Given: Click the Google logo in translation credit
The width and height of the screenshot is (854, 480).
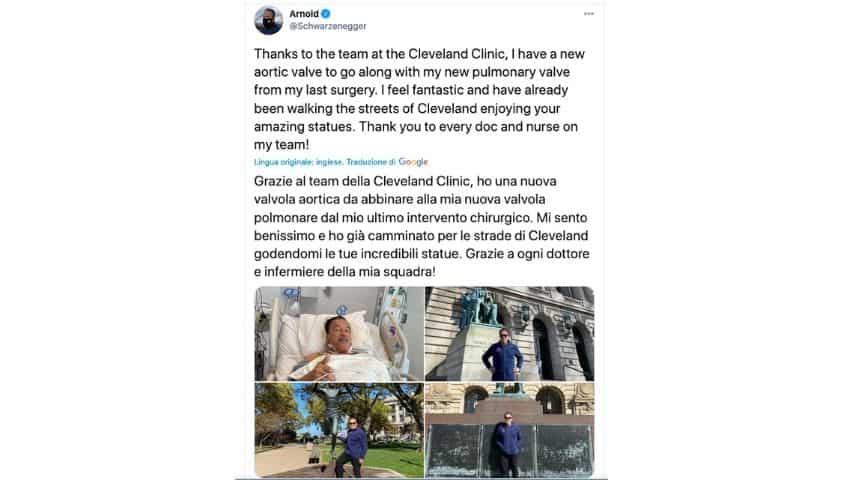Looking at the screenshot, I should [x=413, y=162].
